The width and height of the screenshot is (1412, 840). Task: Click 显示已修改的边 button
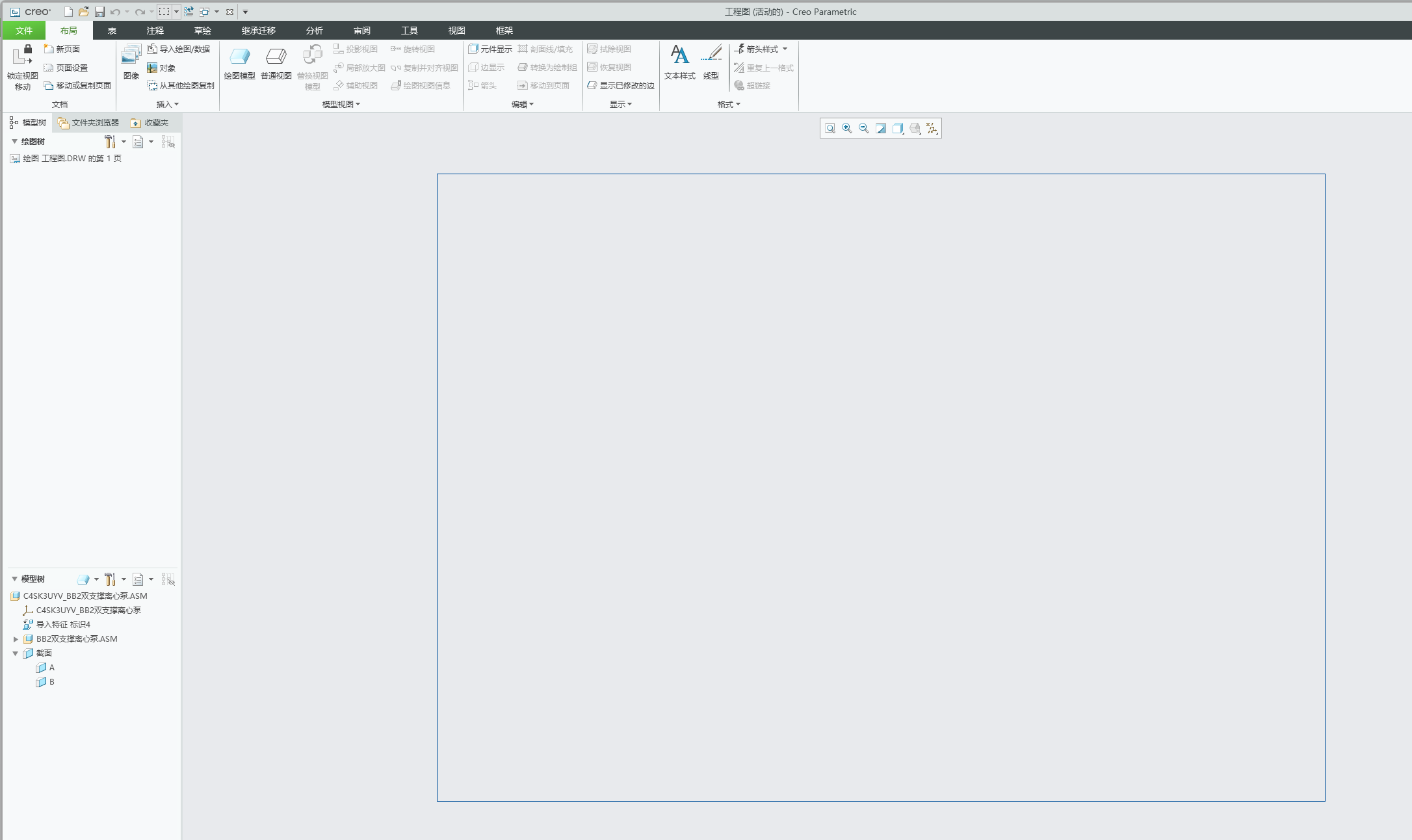621,86
